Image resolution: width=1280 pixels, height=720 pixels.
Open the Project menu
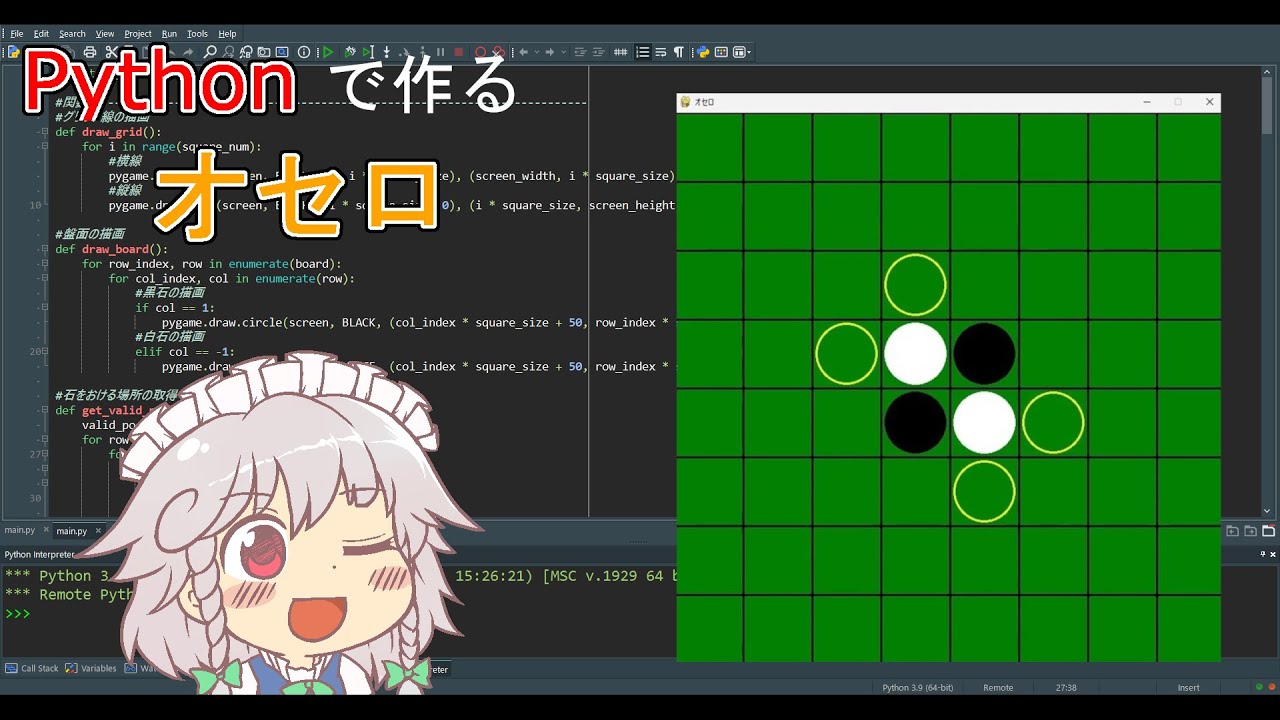pyautogui.click(x=138, y=33)
